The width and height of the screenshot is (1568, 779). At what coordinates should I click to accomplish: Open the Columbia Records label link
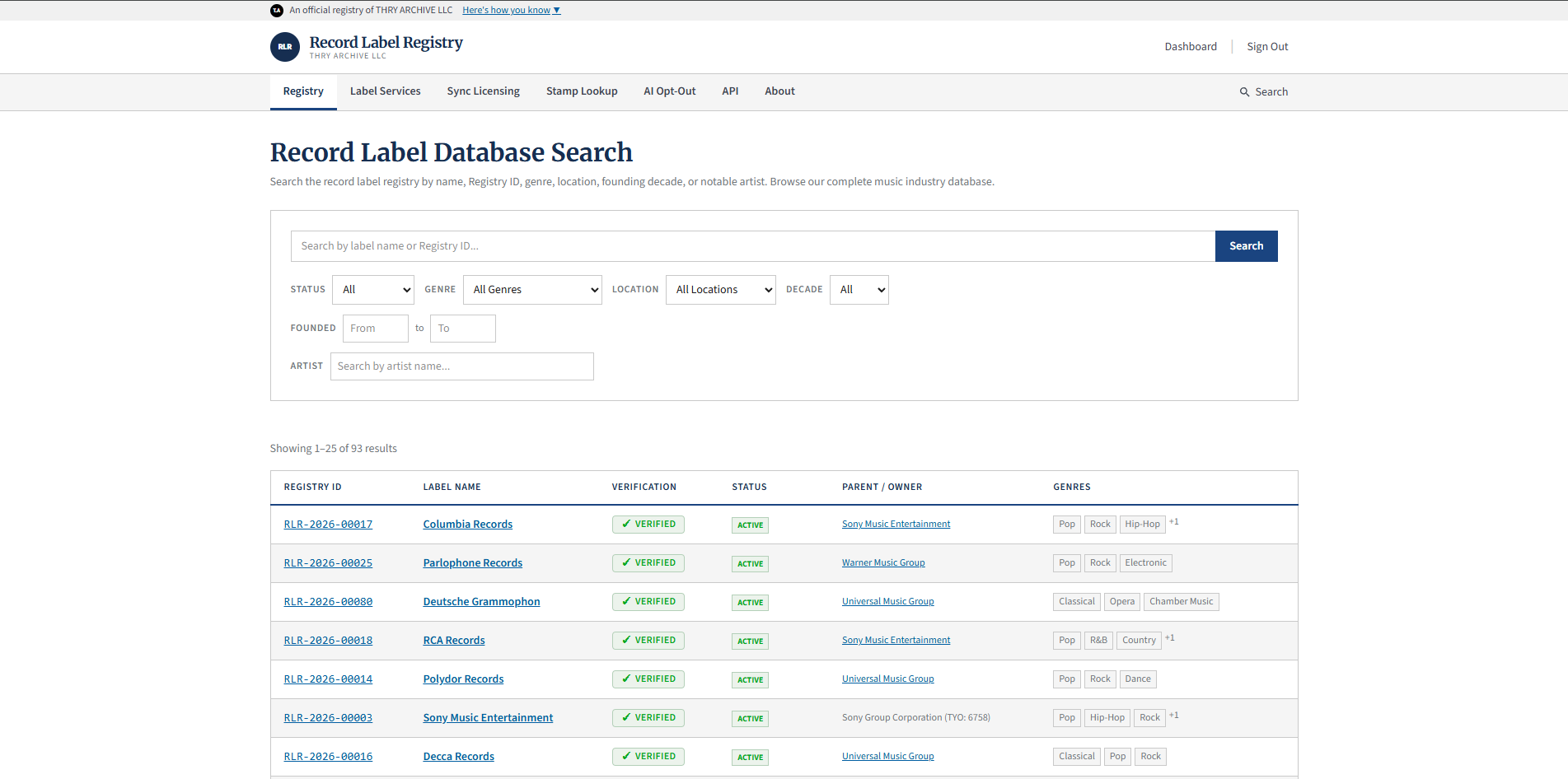point(468,525)
